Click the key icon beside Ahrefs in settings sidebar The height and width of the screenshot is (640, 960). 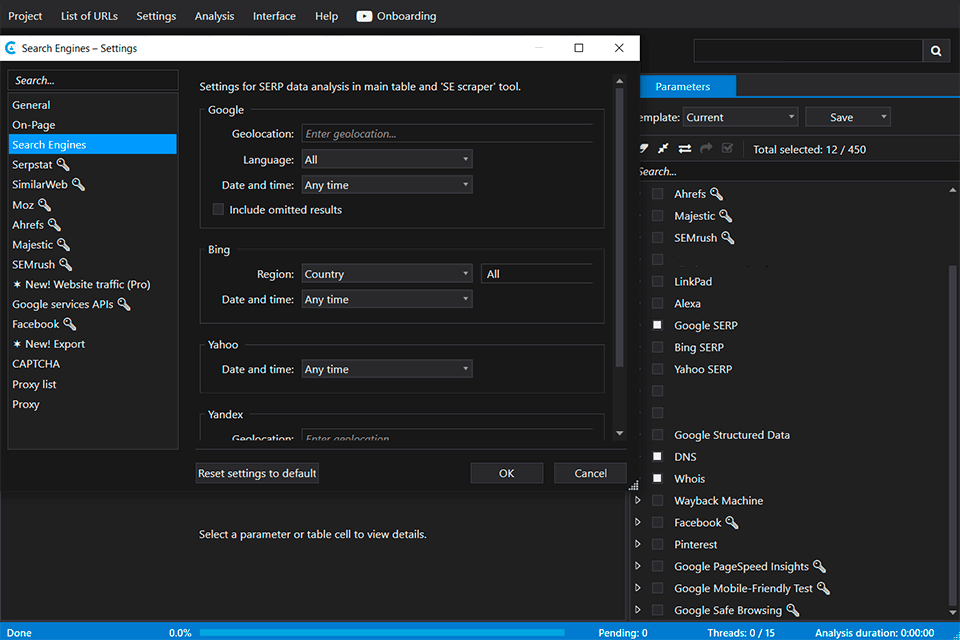click(x=54, y=225)
